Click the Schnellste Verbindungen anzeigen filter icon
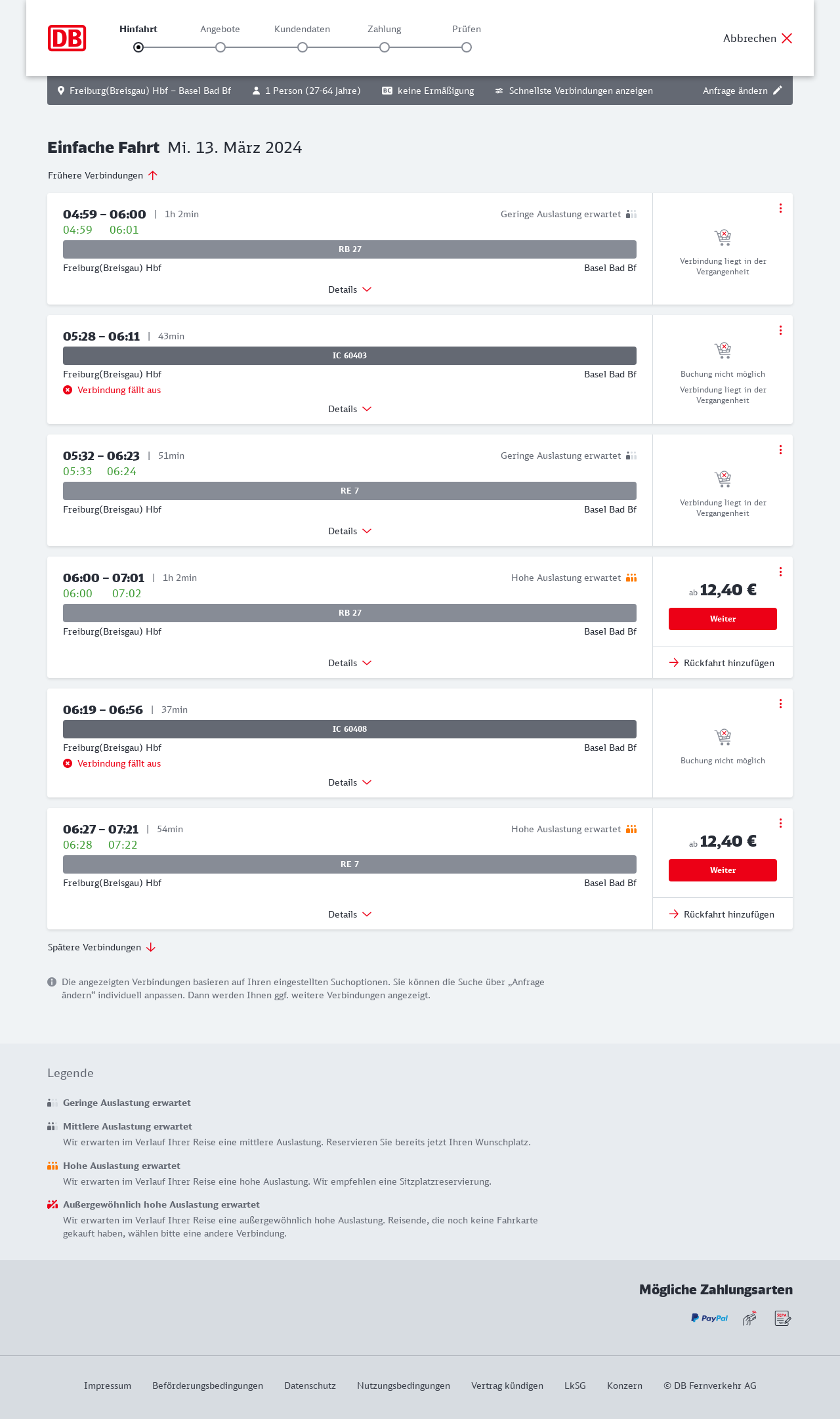The image size is (840, 1419). [499, 91]
